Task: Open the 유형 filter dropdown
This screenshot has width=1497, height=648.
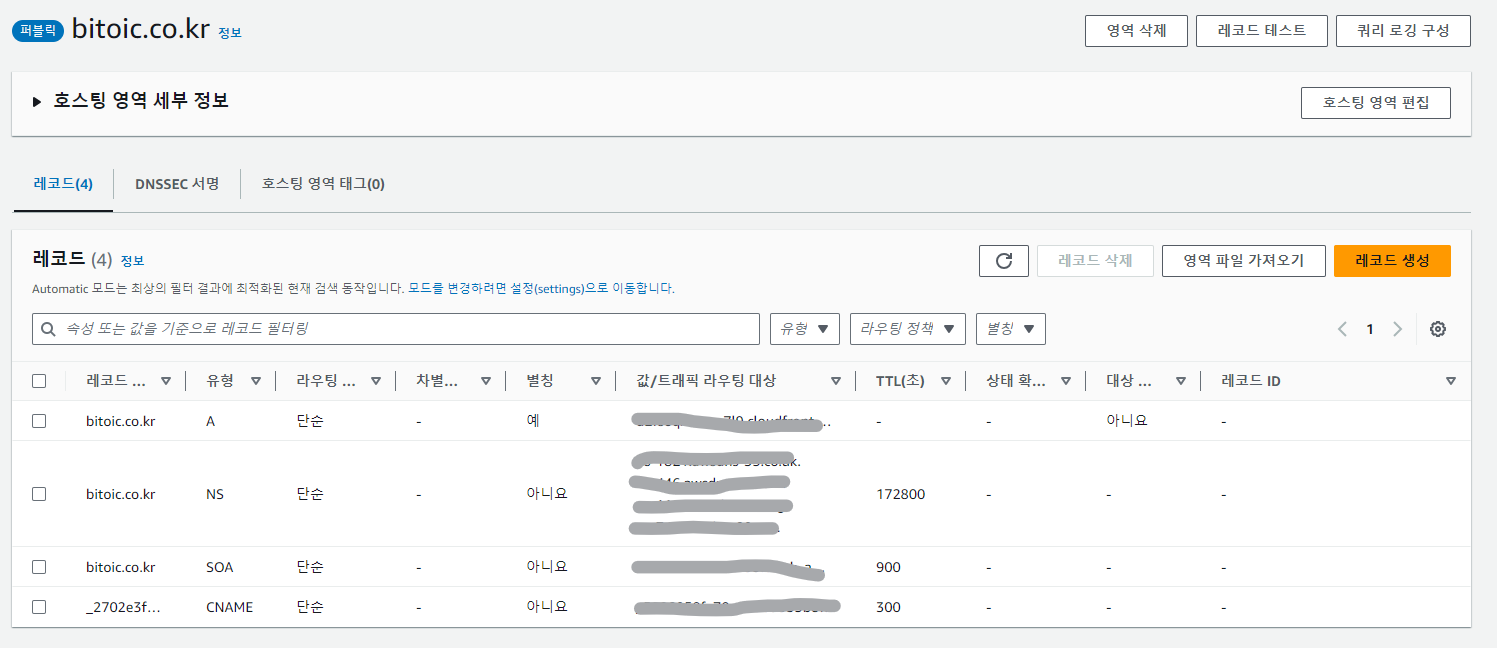Action: (x=804, y=328)
